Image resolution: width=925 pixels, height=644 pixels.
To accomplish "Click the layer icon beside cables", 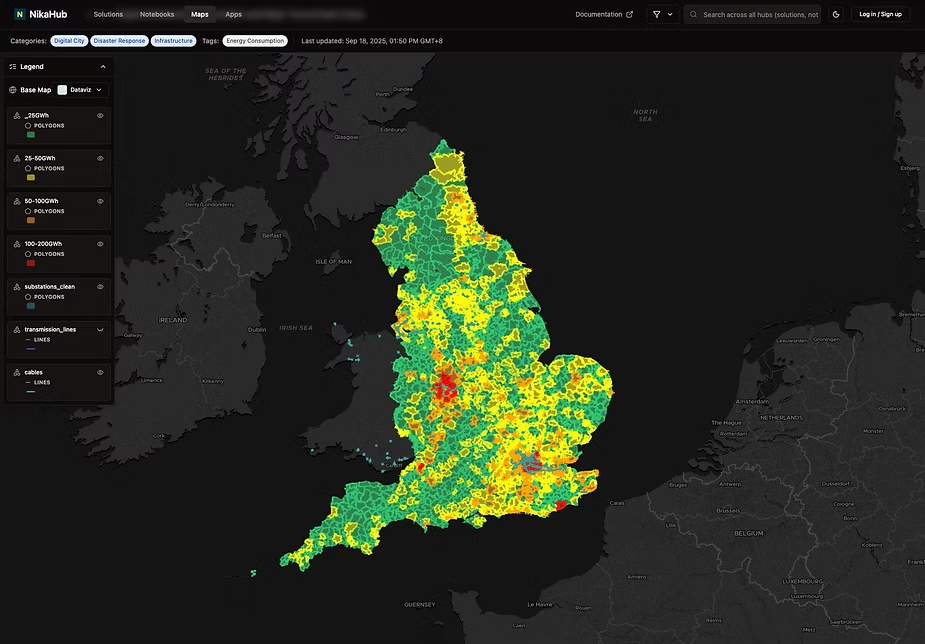I will click(x=17, y=373).
